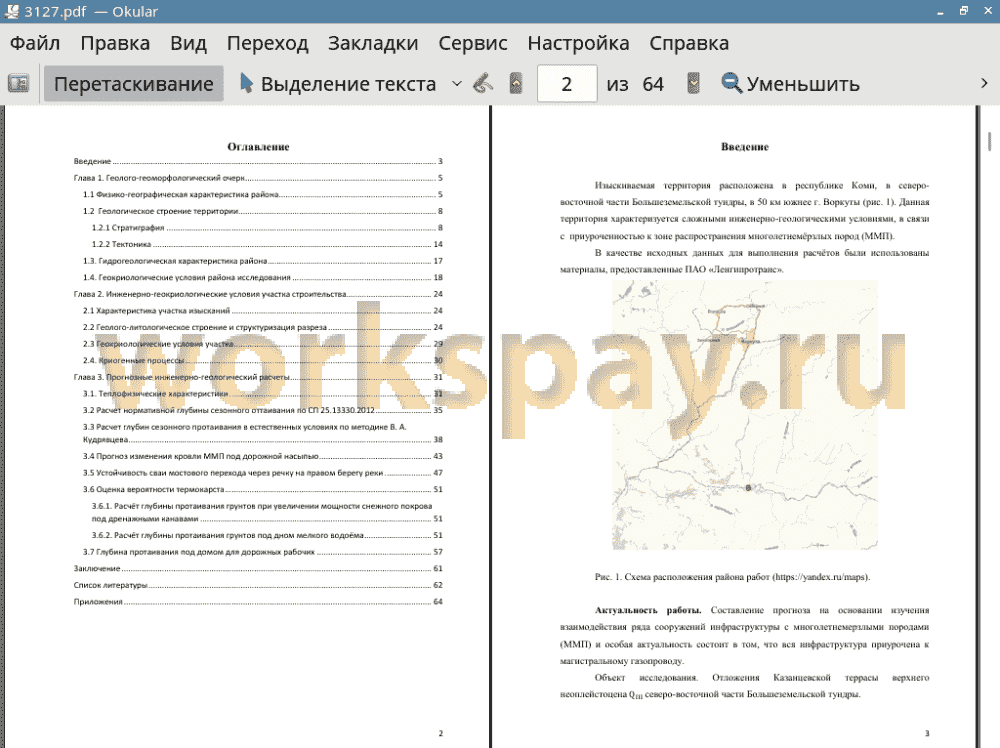1000x748 pixels.
Task: Click the "3.7 Глубина протаивания под домом" entry
Action: [x=263, y=552]
